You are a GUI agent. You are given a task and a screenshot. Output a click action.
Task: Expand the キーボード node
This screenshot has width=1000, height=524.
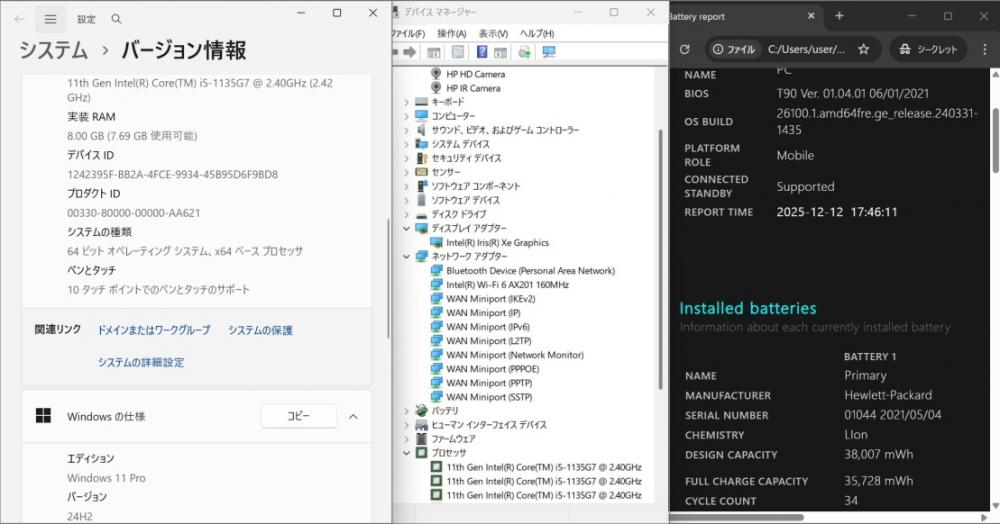tap(406, 102)
